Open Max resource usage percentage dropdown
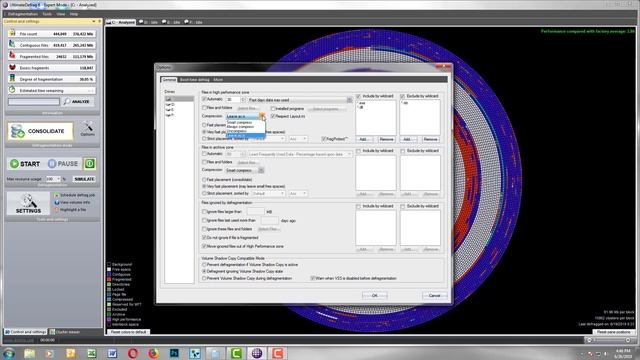640x360 pixels. pos(58,179)
